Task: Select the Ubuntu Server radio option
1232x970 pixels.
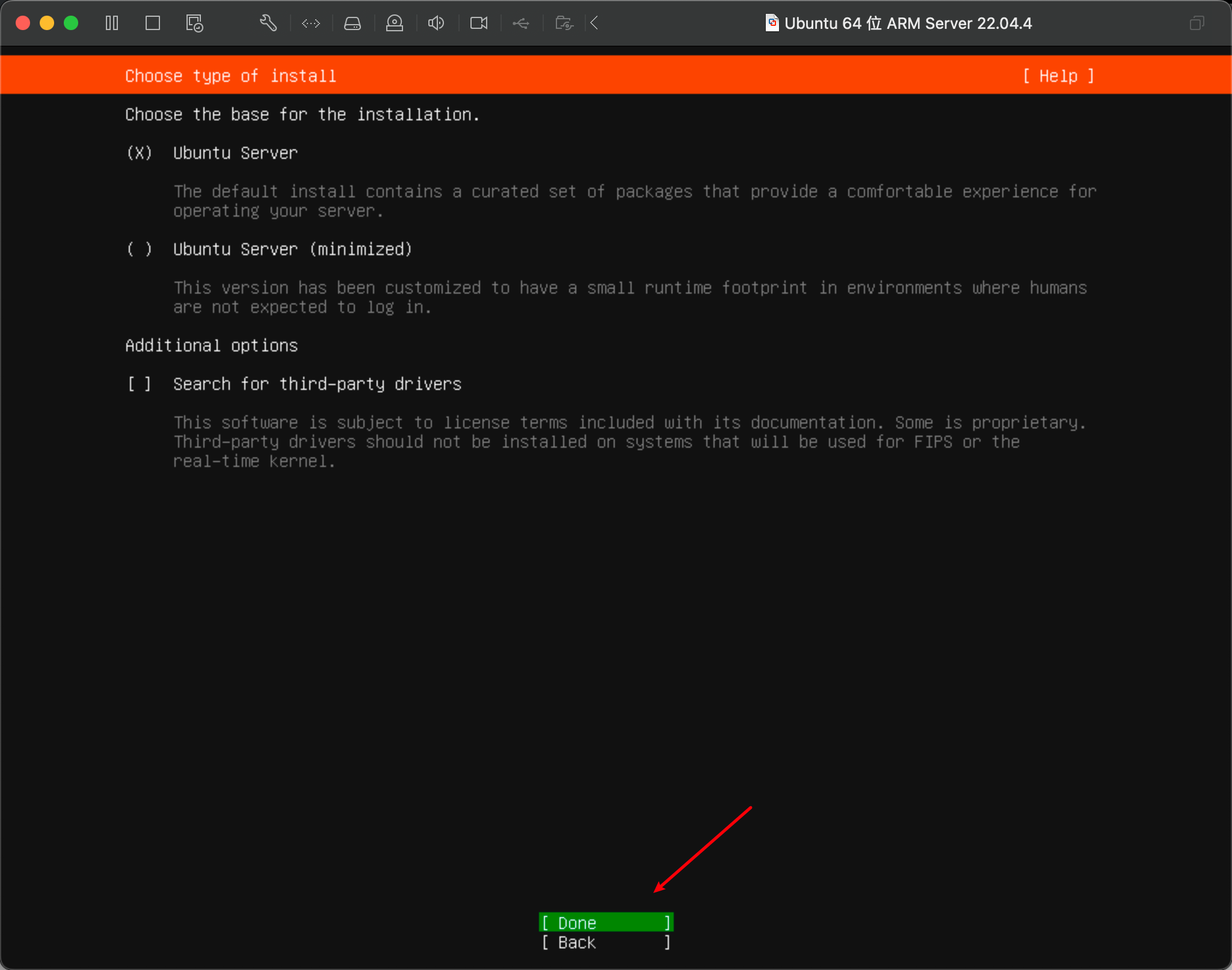Action: (140, 153)
